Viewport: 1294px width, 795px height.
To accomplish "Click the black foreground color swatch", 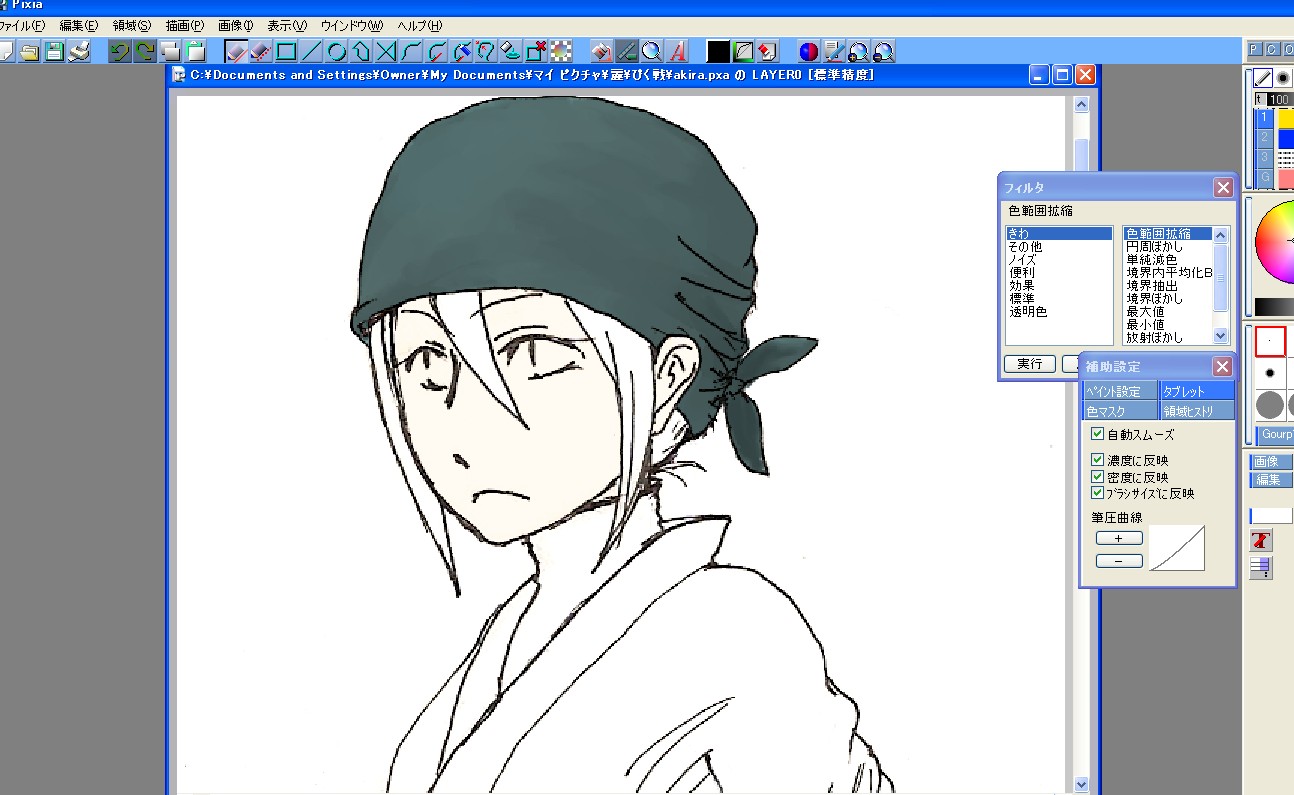I will click(x=718, y=51).
